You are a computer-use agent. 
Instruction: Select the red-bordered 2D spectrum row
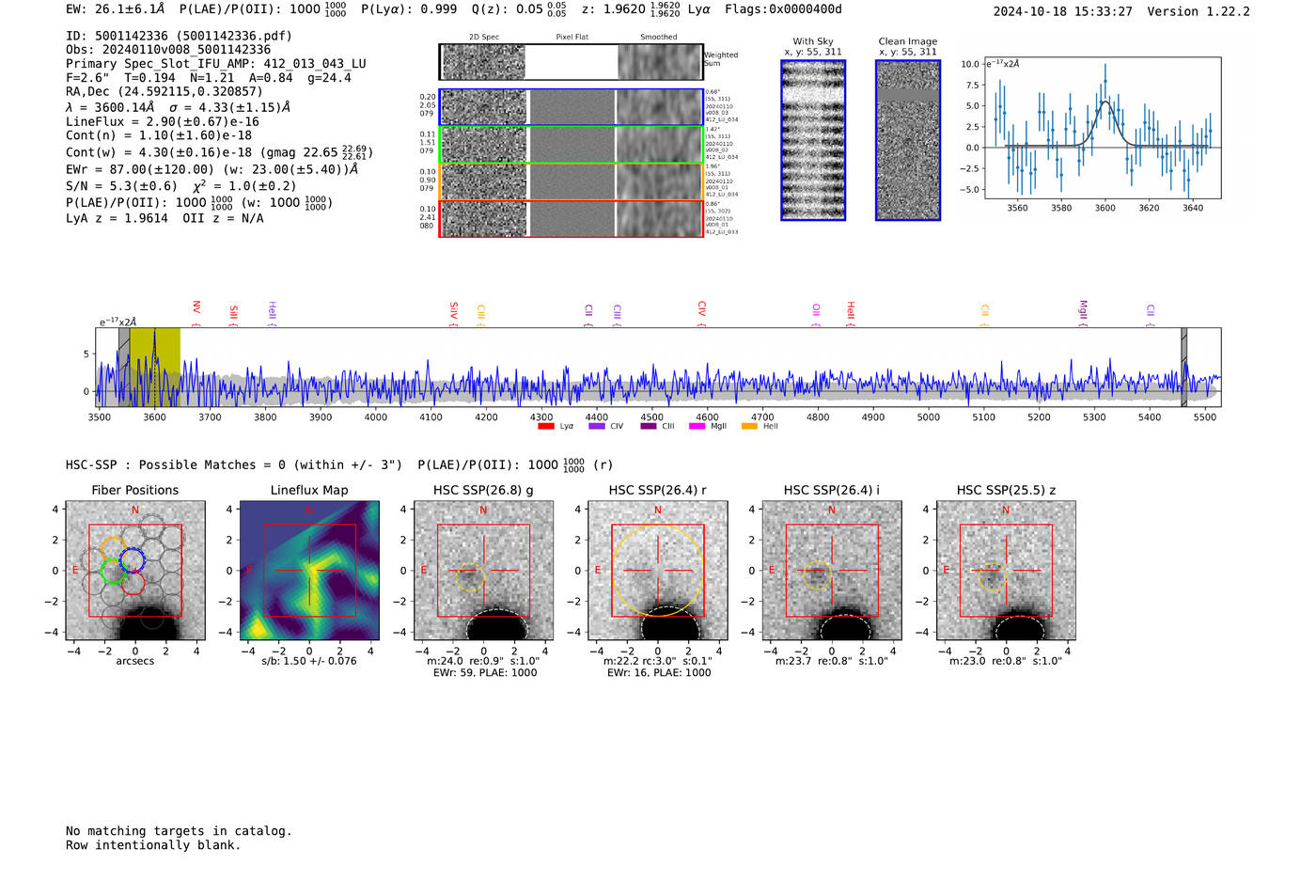pyautogui.click(x=572, y=218)
